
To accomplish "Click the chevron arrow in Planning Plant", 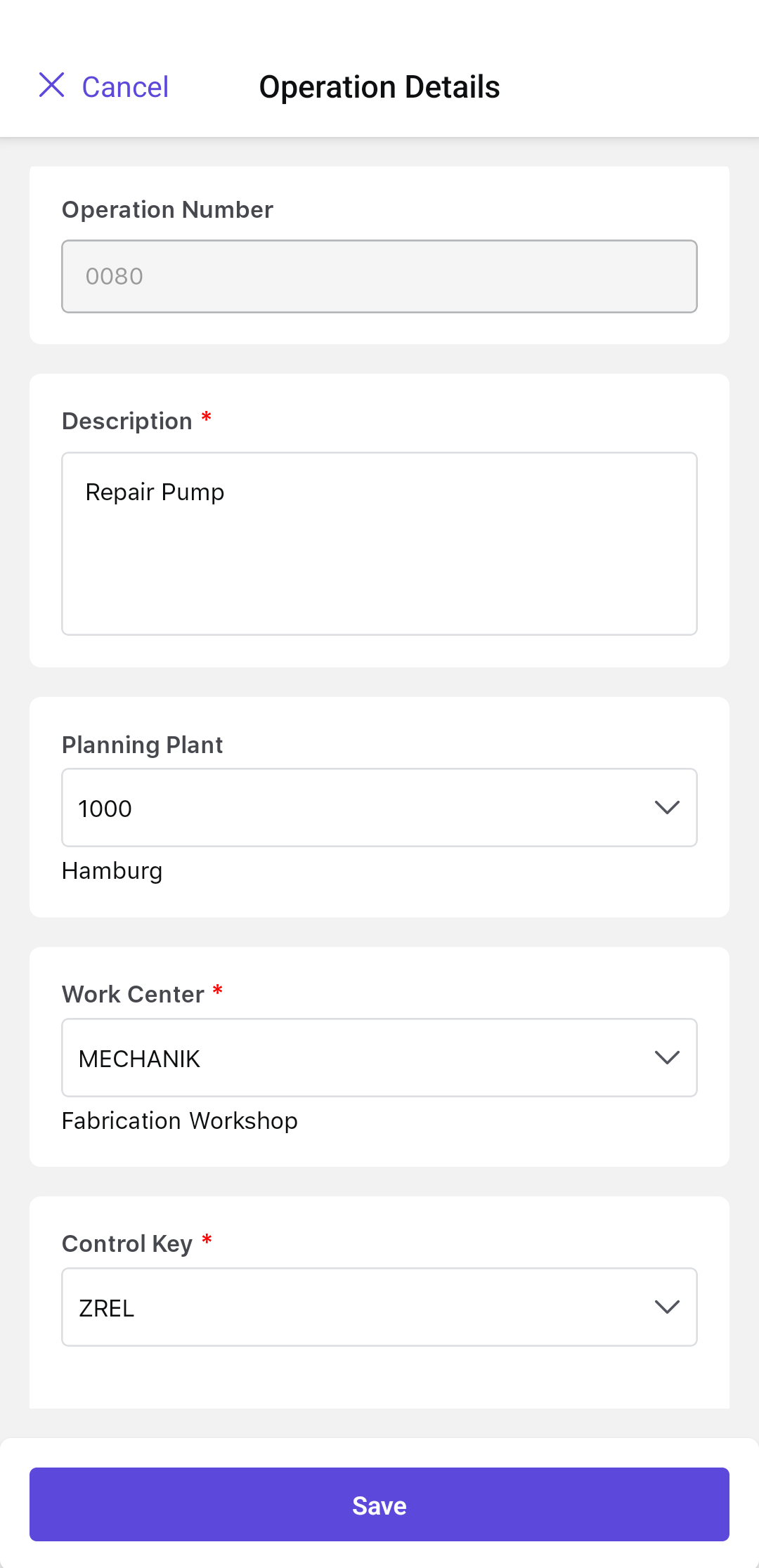I will pyautogui.click(x=667, y=808).
